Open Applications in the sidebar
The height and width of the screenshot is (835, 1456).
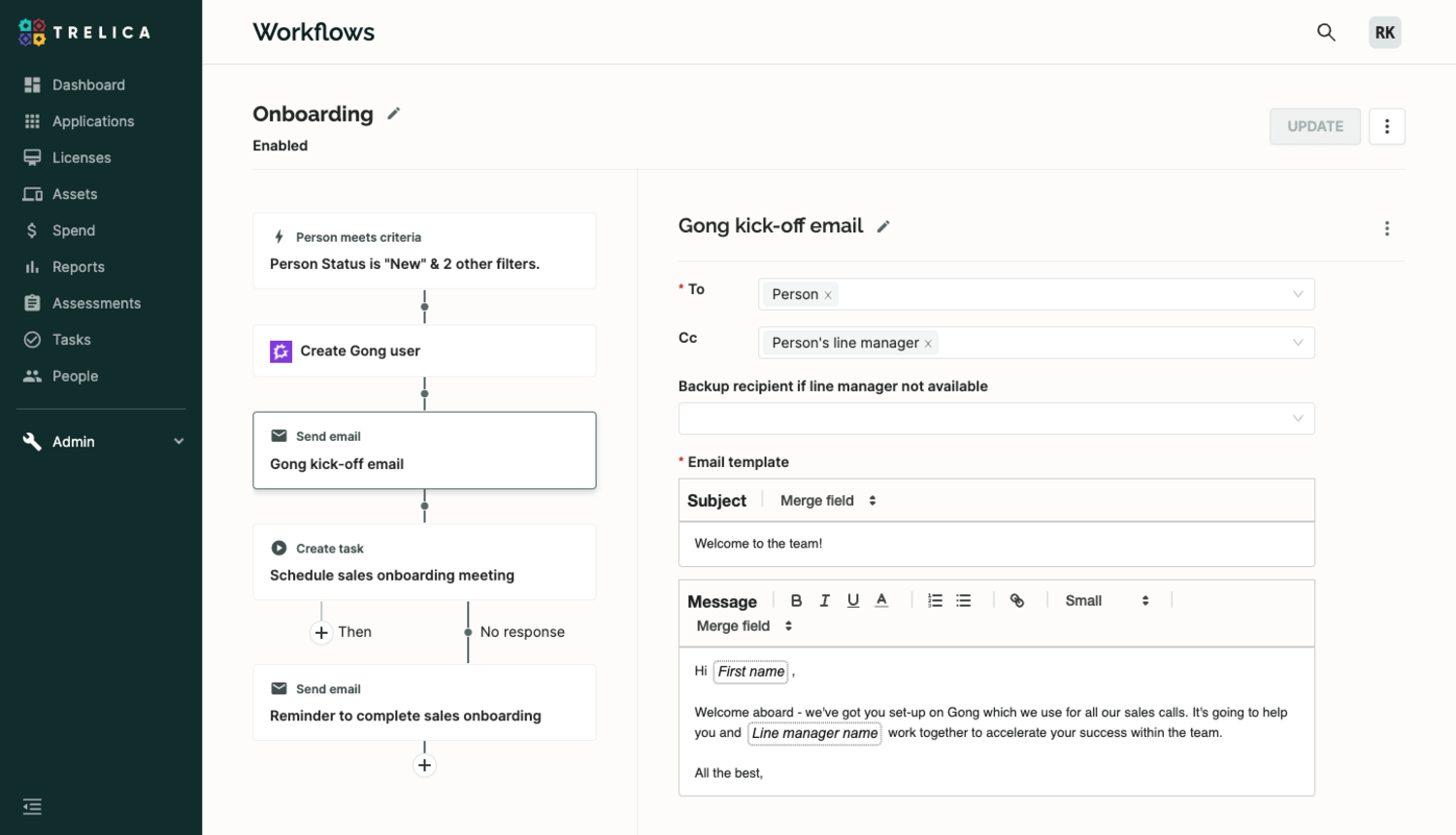(x=93, y=121)
